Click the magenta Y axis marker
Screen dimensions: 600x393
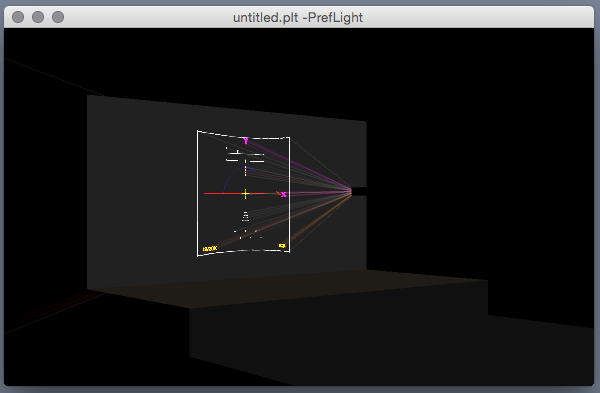[x=246, y=141]
